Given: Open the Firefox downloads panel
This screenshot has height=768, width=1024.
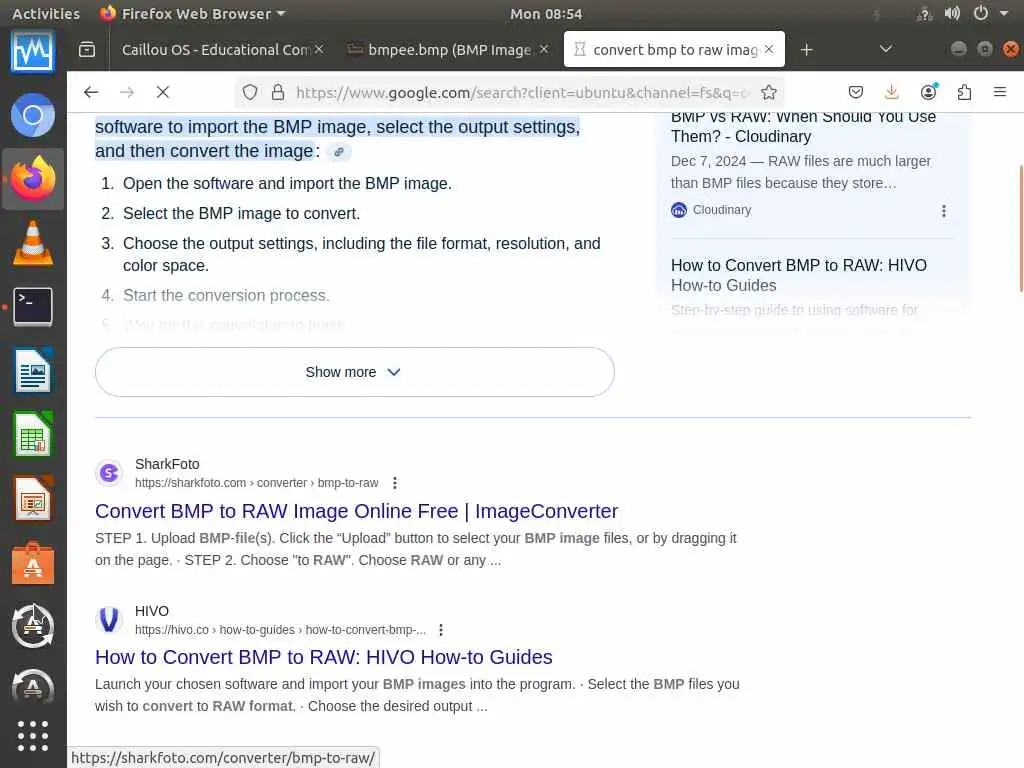Looking at the screenshot, I should point(891,92).
